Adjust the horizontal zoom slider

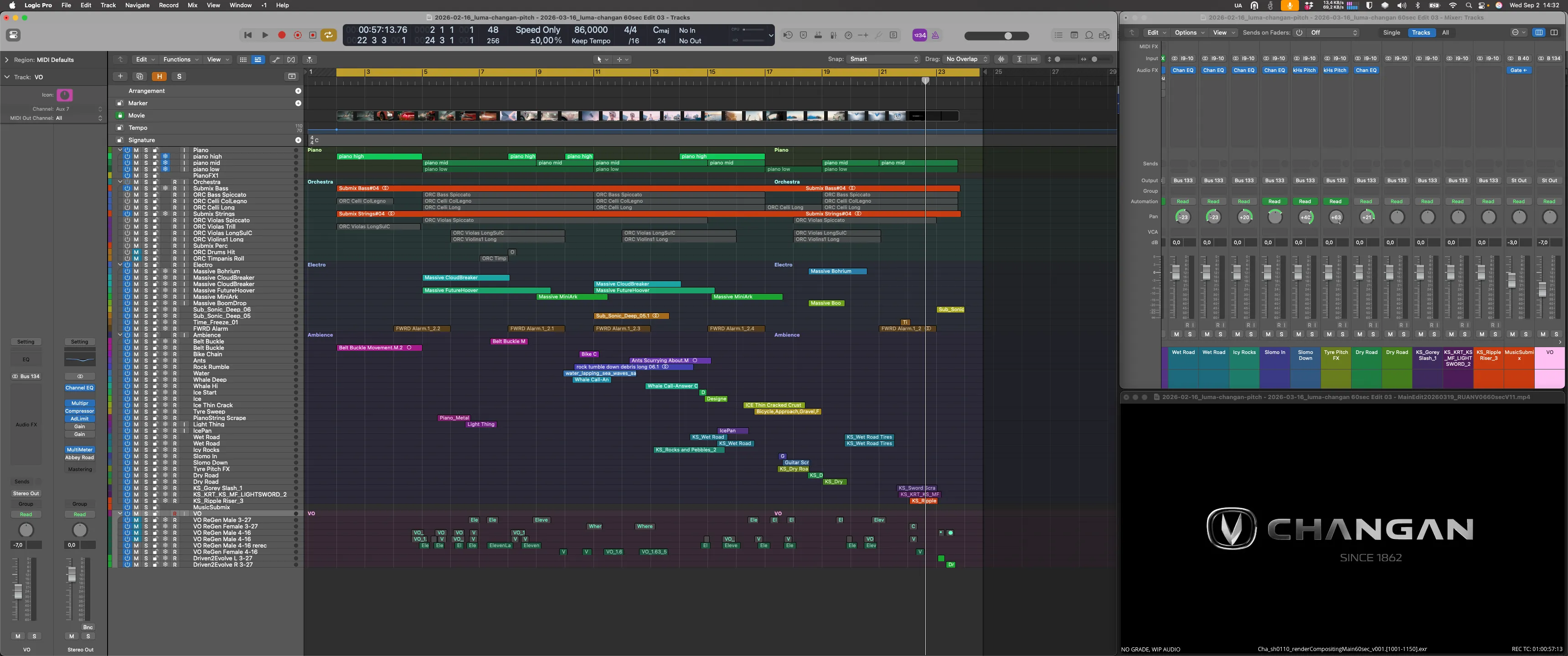[x=1100, y=59]
